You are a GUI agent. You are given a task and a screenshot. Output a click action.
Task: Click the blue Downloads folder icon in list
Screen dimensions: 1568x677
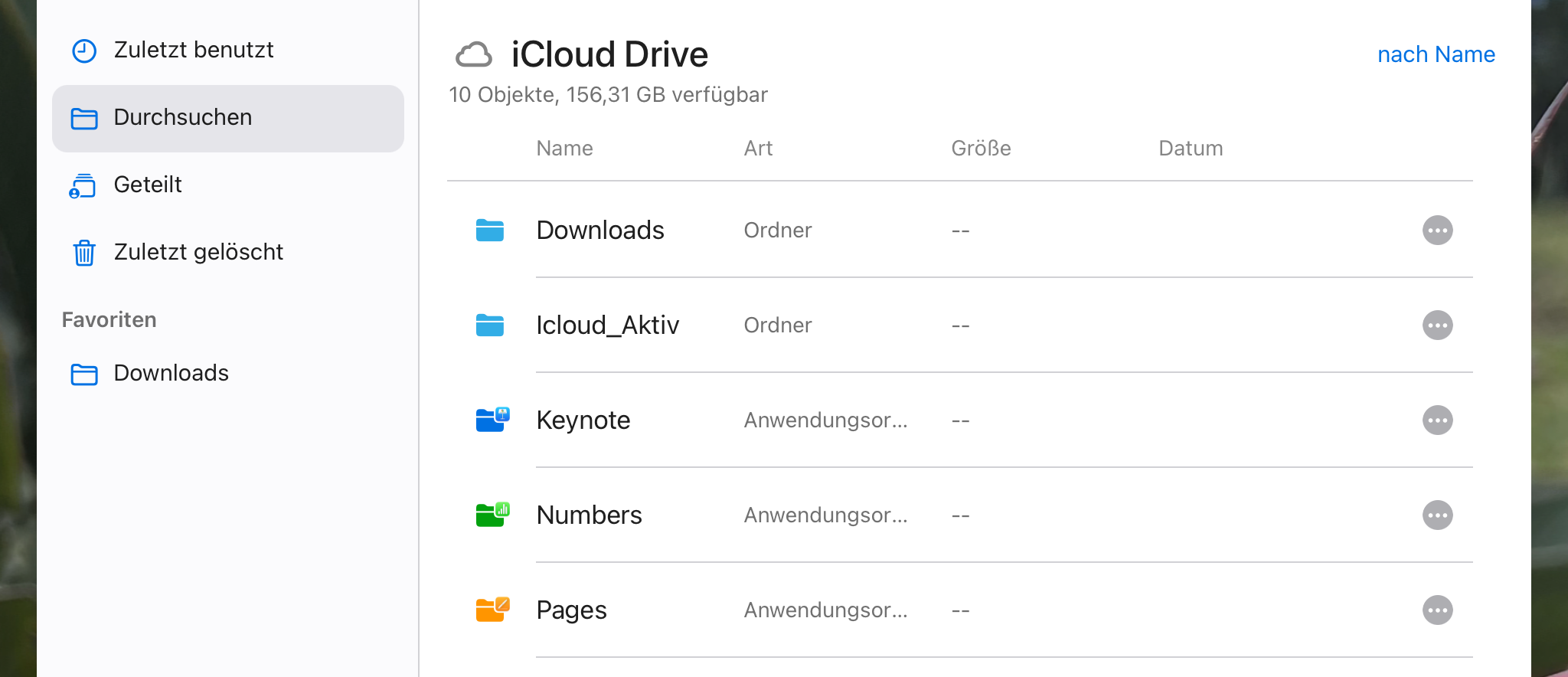(x=490, y=230)
